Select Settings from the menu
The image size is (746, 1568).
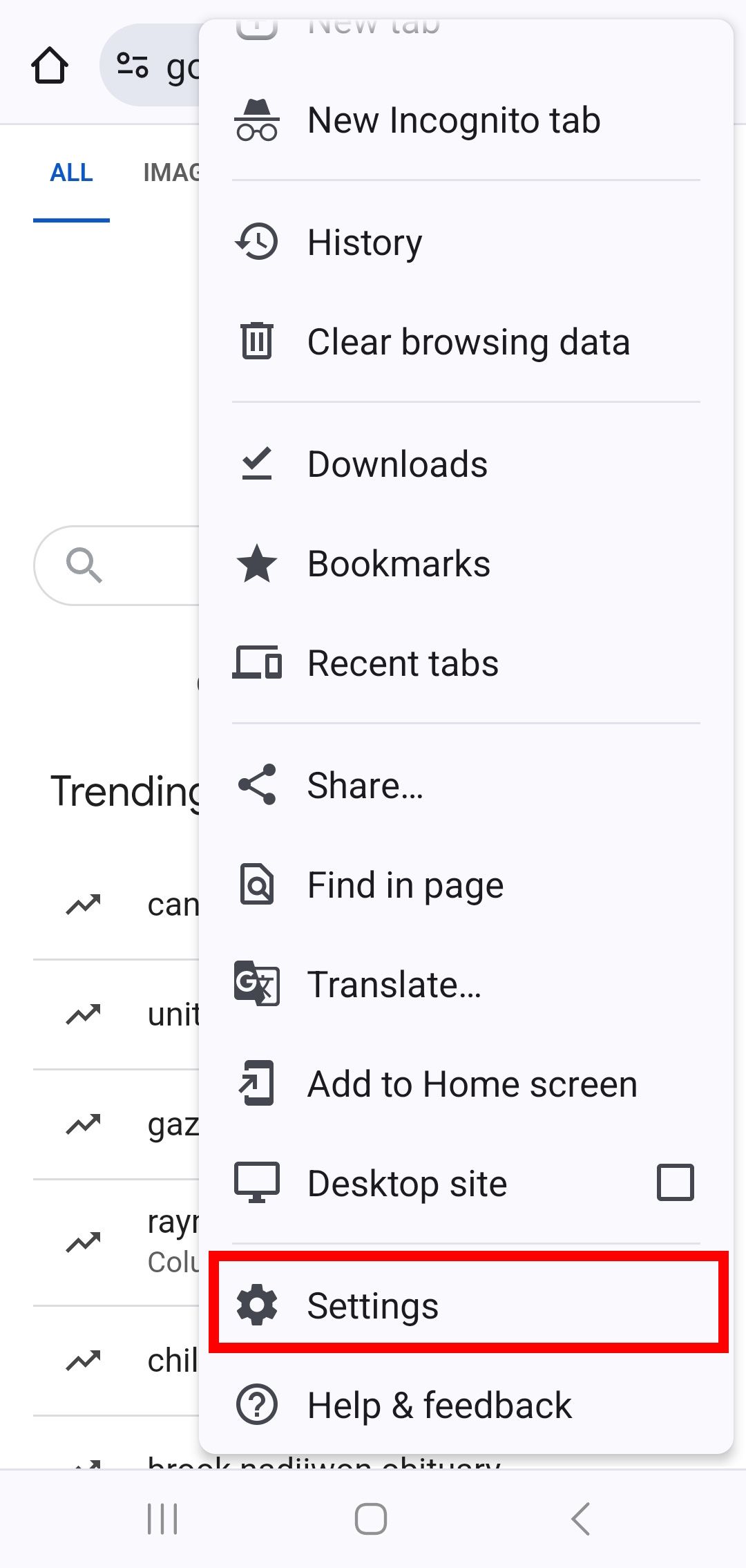[373, 1305]
